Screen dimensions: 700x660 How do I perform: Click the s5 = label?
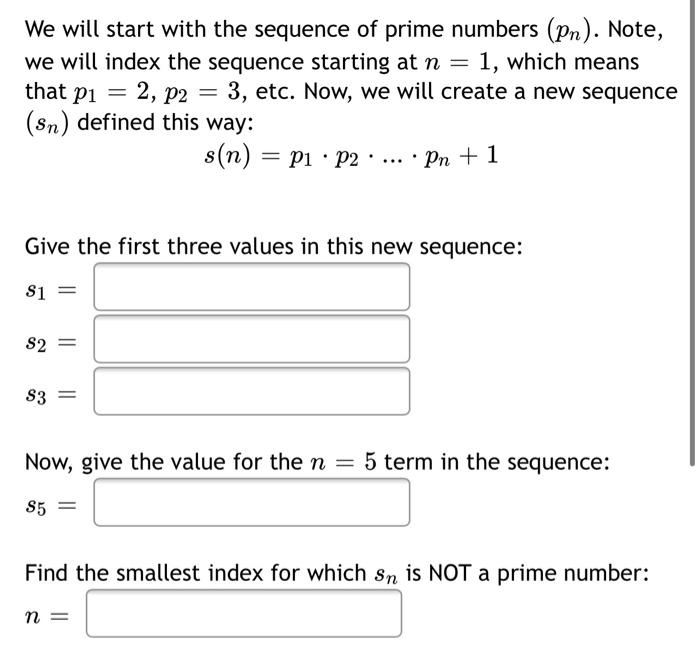click(x=51, y=506)
